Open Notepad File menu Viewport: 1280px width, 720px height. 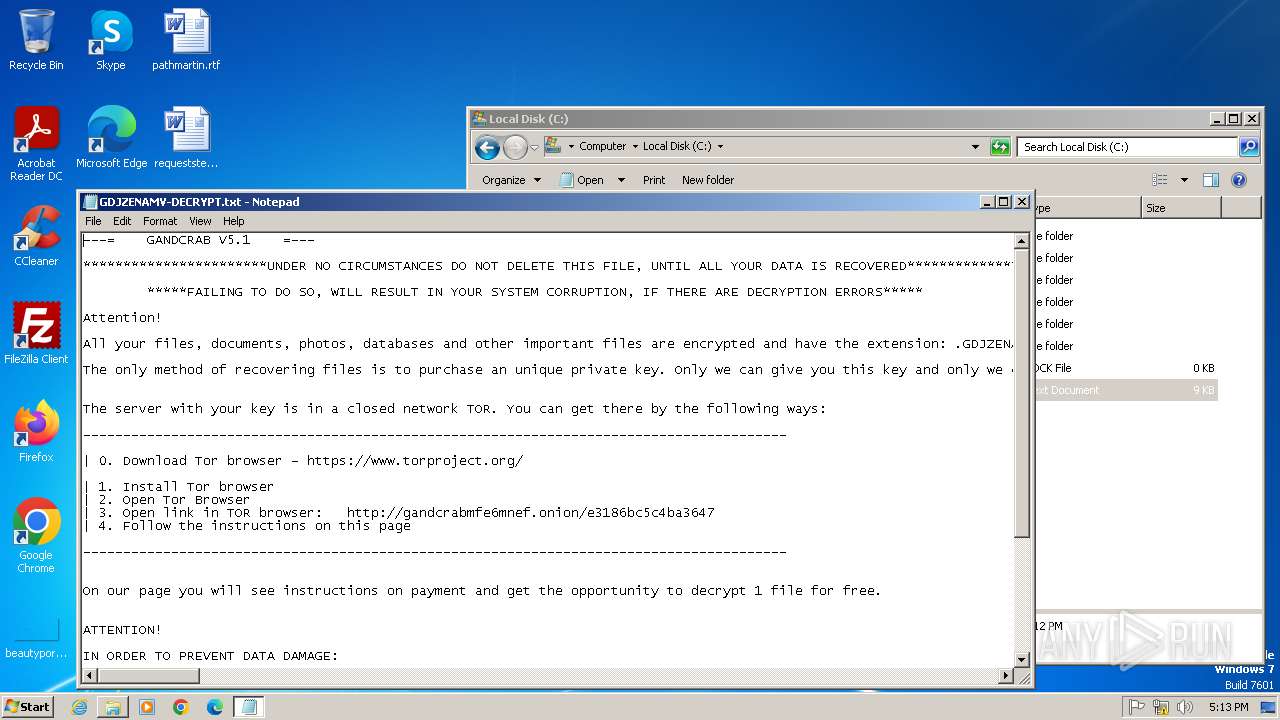[x=93, y=221]
